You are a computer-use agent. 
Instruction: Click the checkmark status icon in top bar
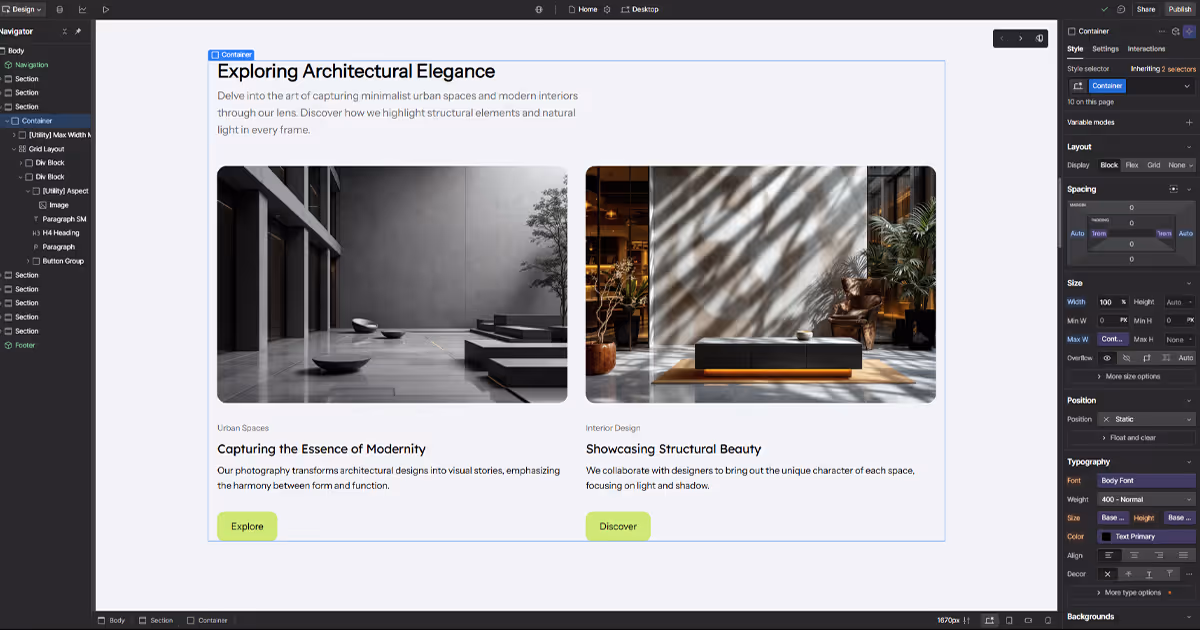pos(1104,9)
